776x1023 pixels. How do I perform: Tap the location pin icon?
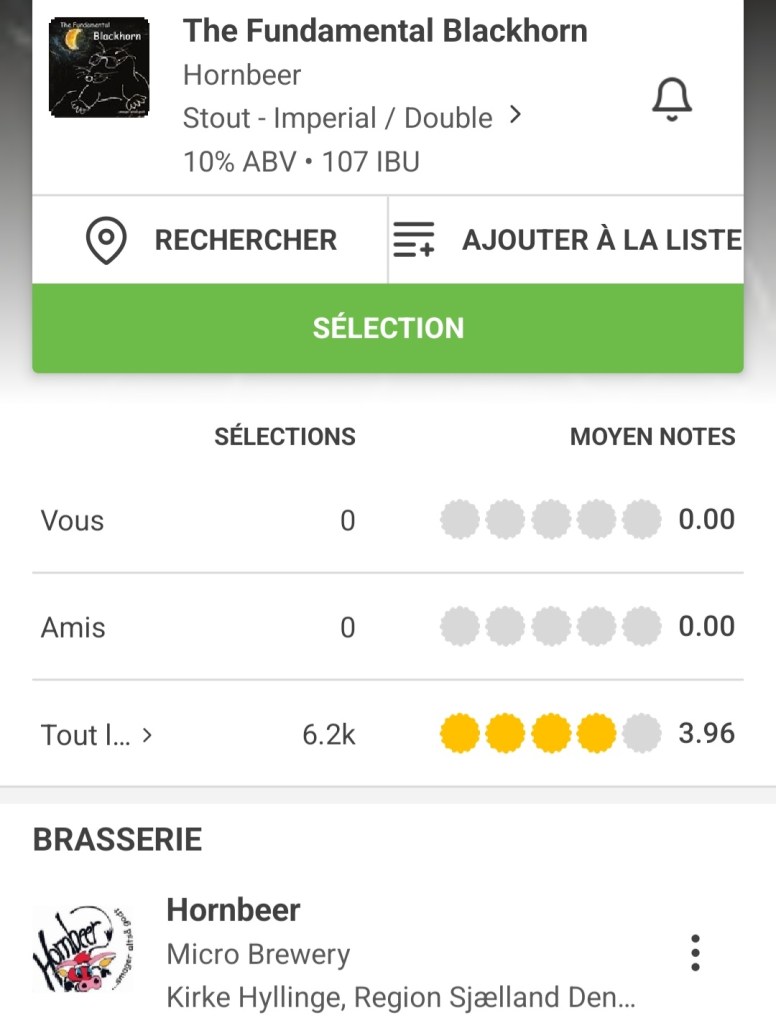tap(106, 240)
